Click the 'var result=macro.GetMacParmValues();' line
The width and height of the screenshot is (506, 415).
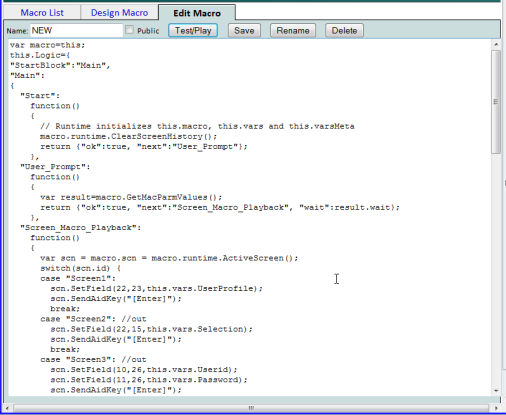[131, 197]
